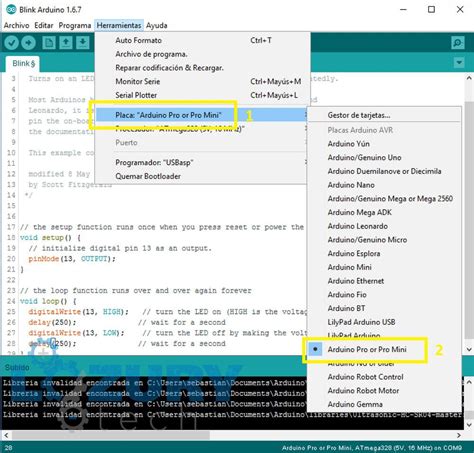Click the Open sketch up-arrow icon
474x453 pixels.
point(66,43)
